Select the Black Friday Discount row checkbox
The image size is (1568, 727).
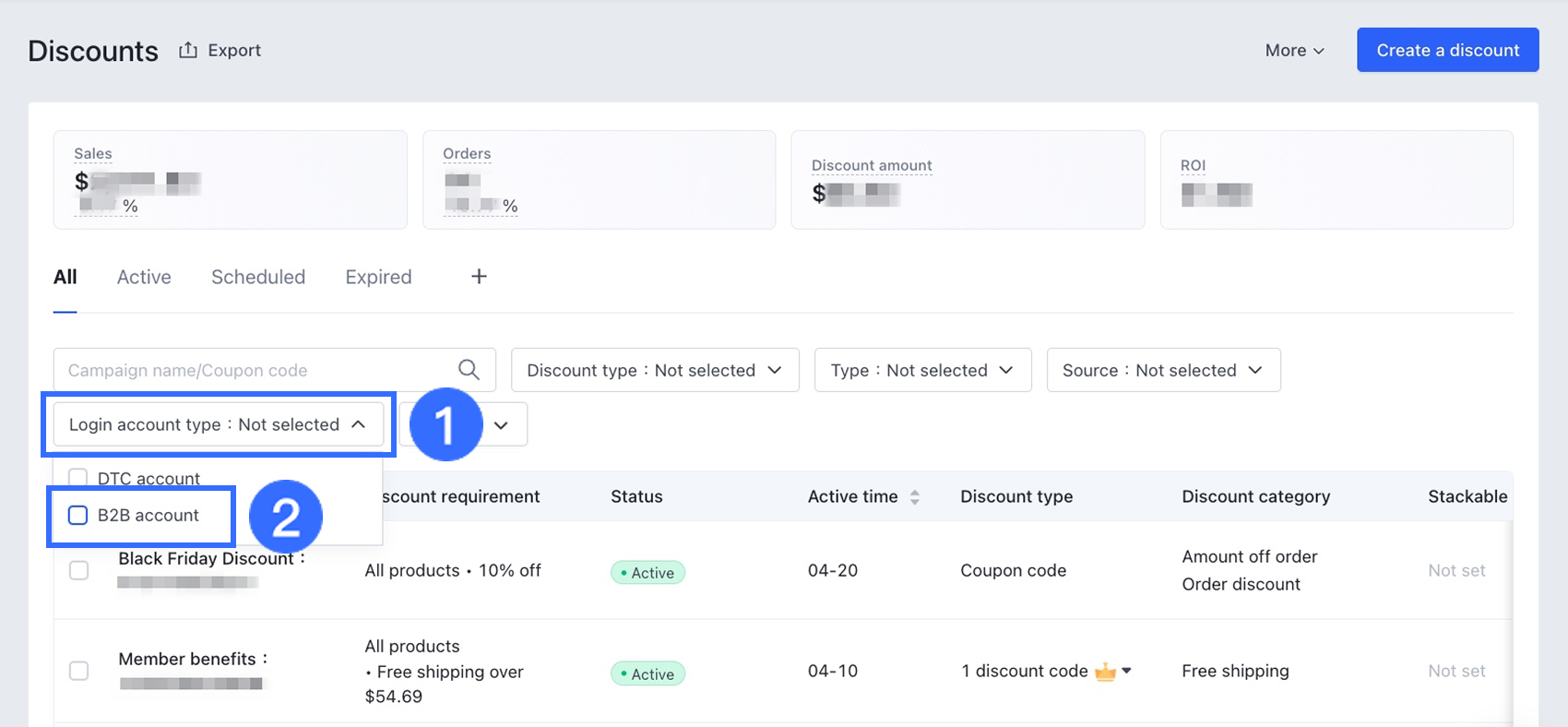79,570
